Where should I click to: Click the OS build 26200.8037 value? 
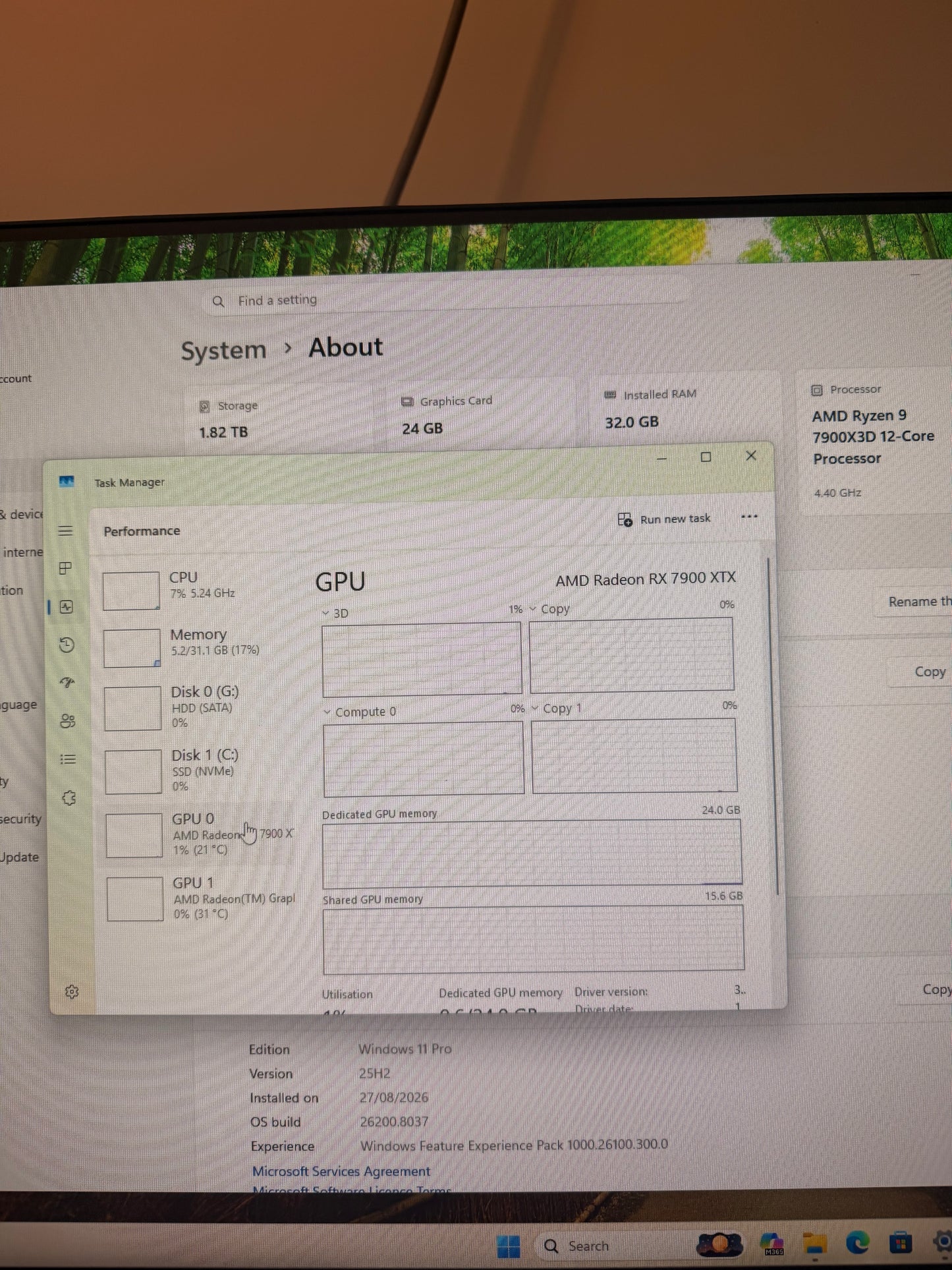tap(394, 1122)
